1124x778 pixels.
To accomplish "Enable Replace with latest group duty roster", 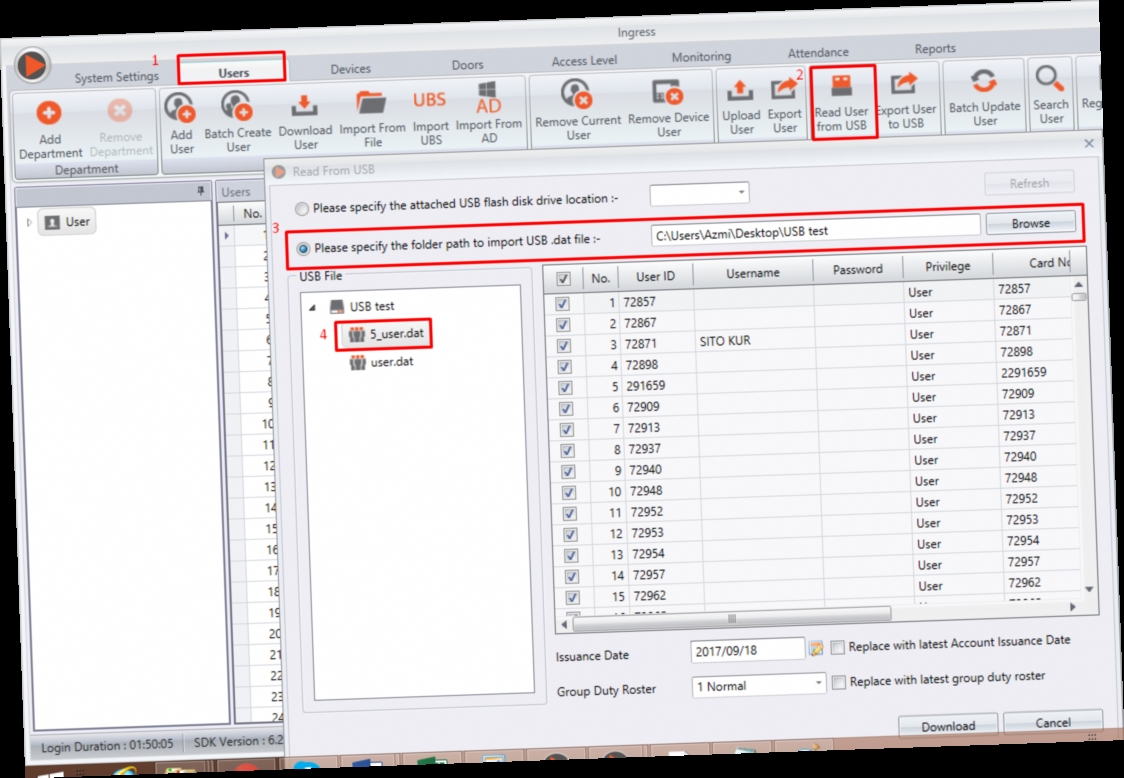I will (x=838, y=682).
